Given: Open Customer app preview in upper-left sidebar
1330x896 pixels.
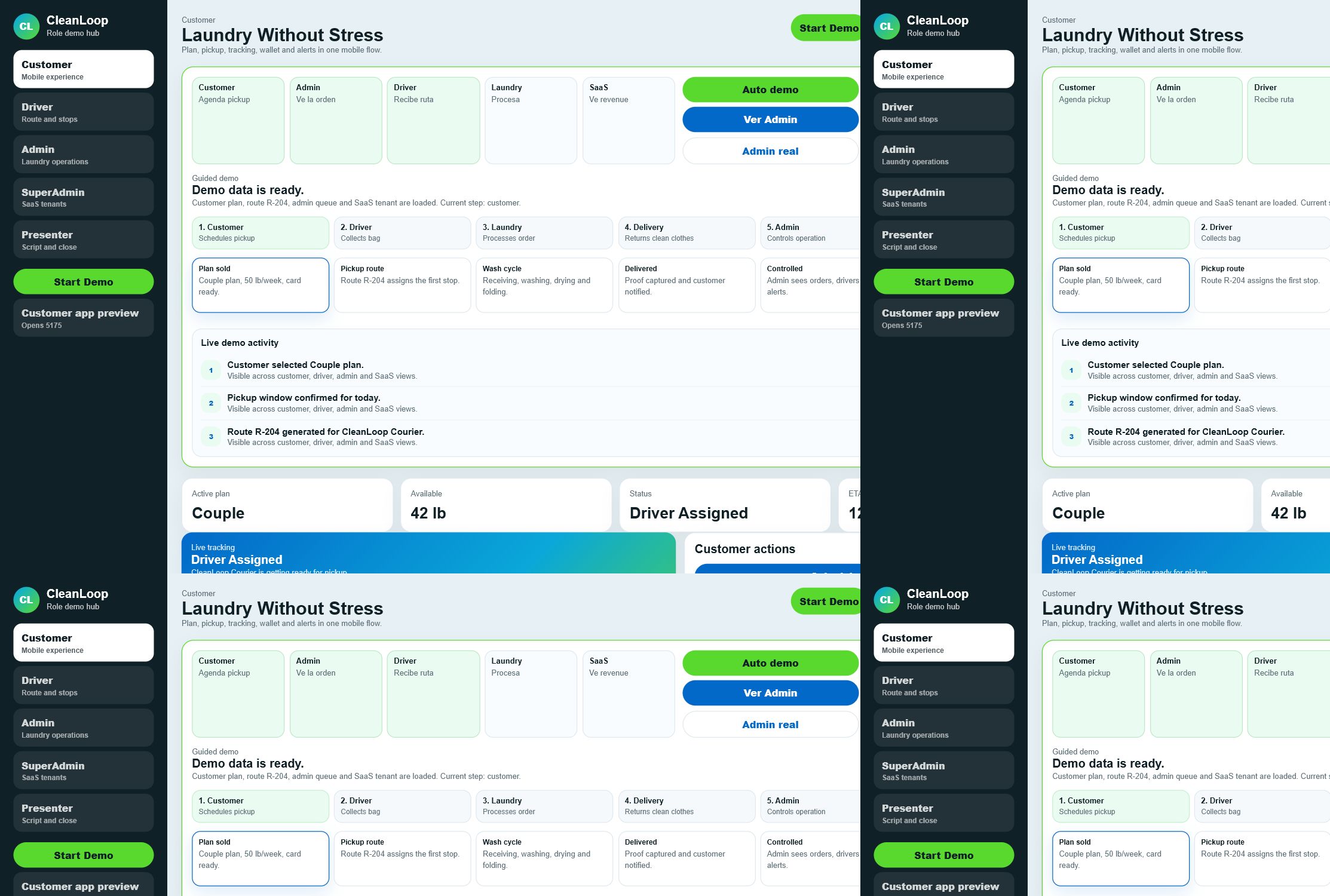Looking at the screenshot, I should [84, 318].
